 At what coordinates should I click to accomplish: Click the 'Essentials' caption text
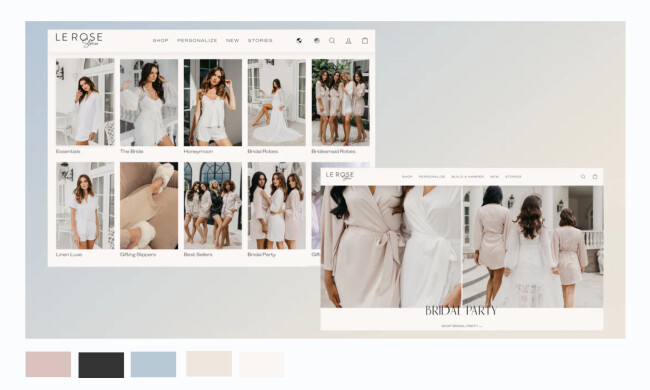[x=68, y=151]
